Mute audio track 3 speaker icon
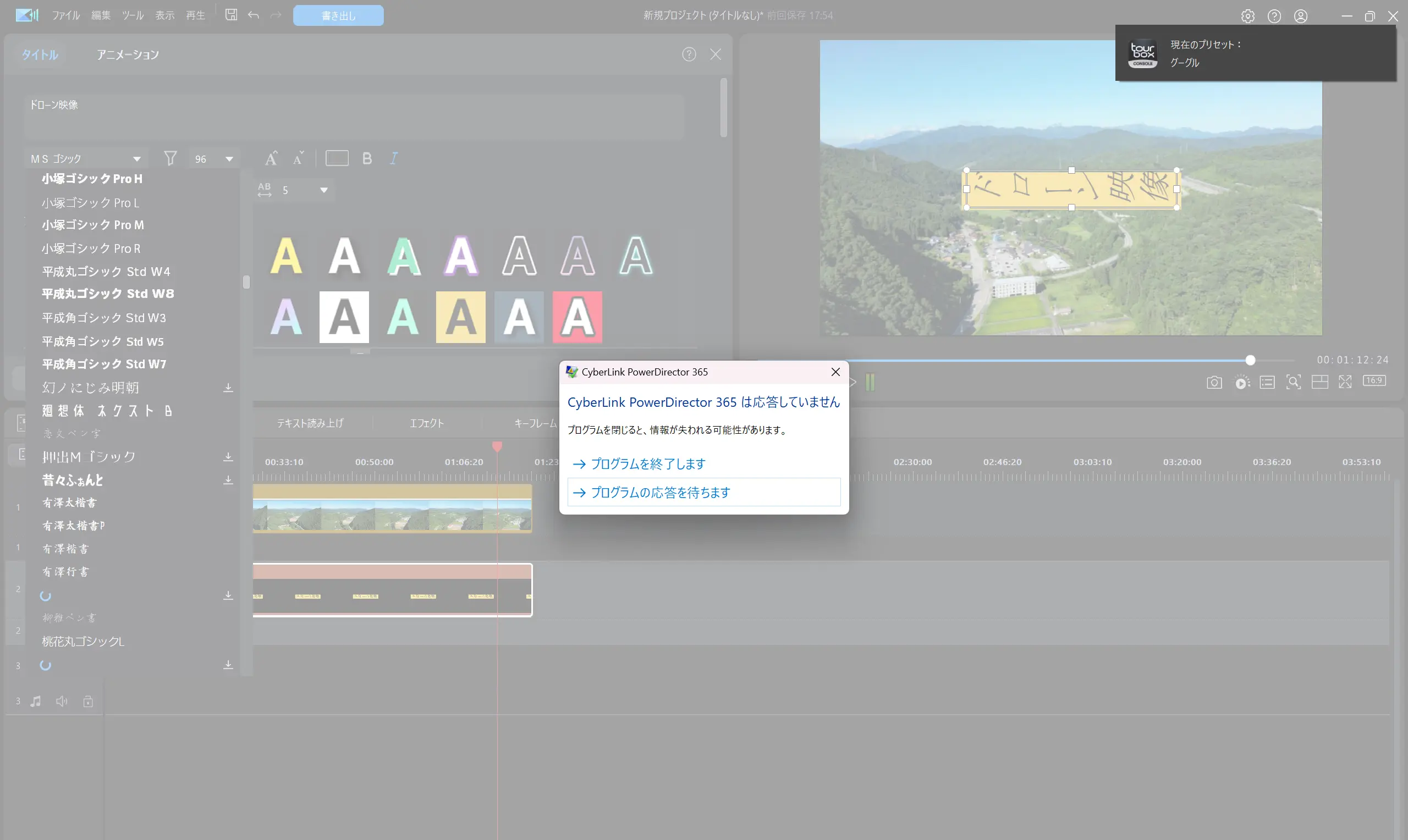 point(62,701)
